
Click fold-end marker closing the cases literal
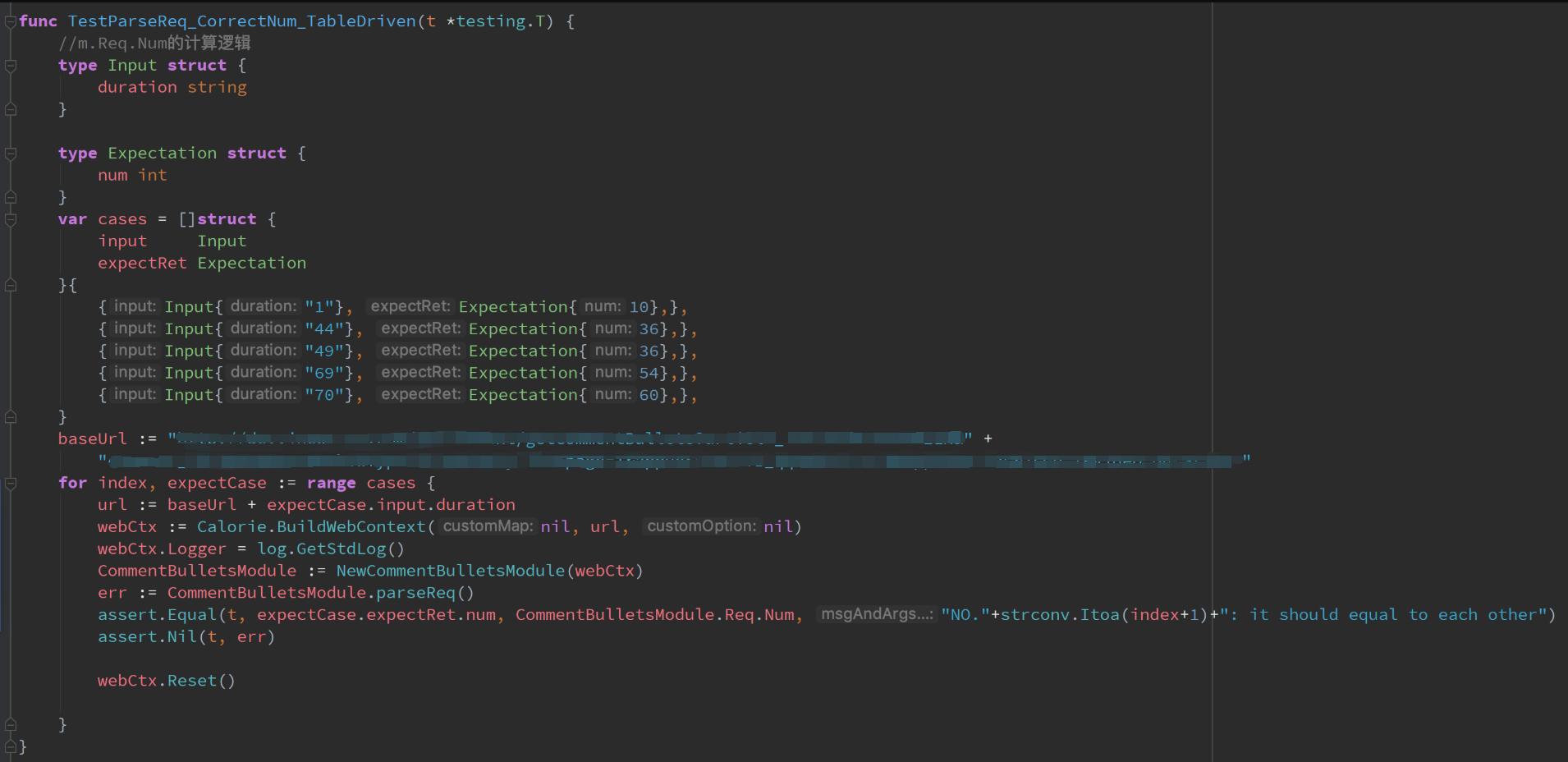(x=11, y=417)
